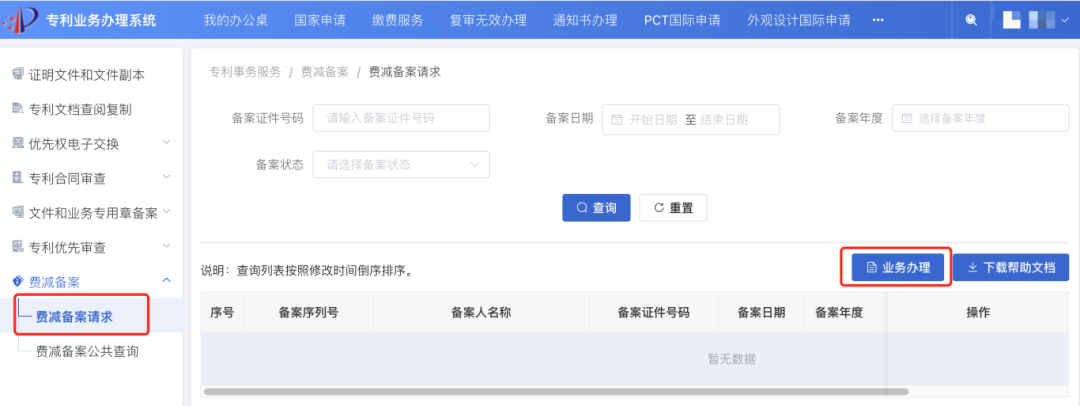The width and height of the screenshot is (1080, 406).
Task: Click the 备案证件号码 input field
Action: tap(401, 118)
